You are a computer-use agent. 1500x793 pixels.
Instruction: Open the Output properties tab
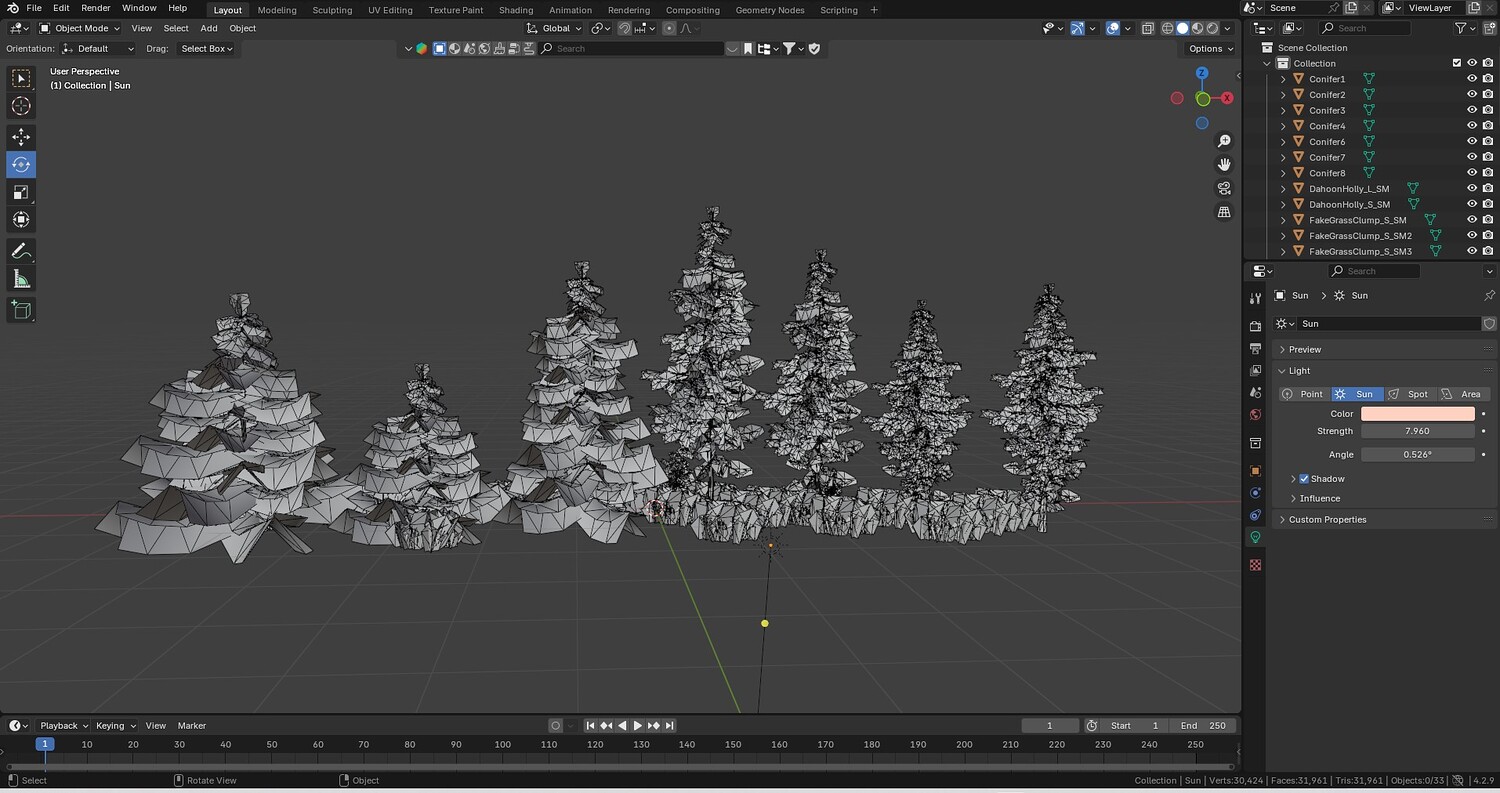1256,348
